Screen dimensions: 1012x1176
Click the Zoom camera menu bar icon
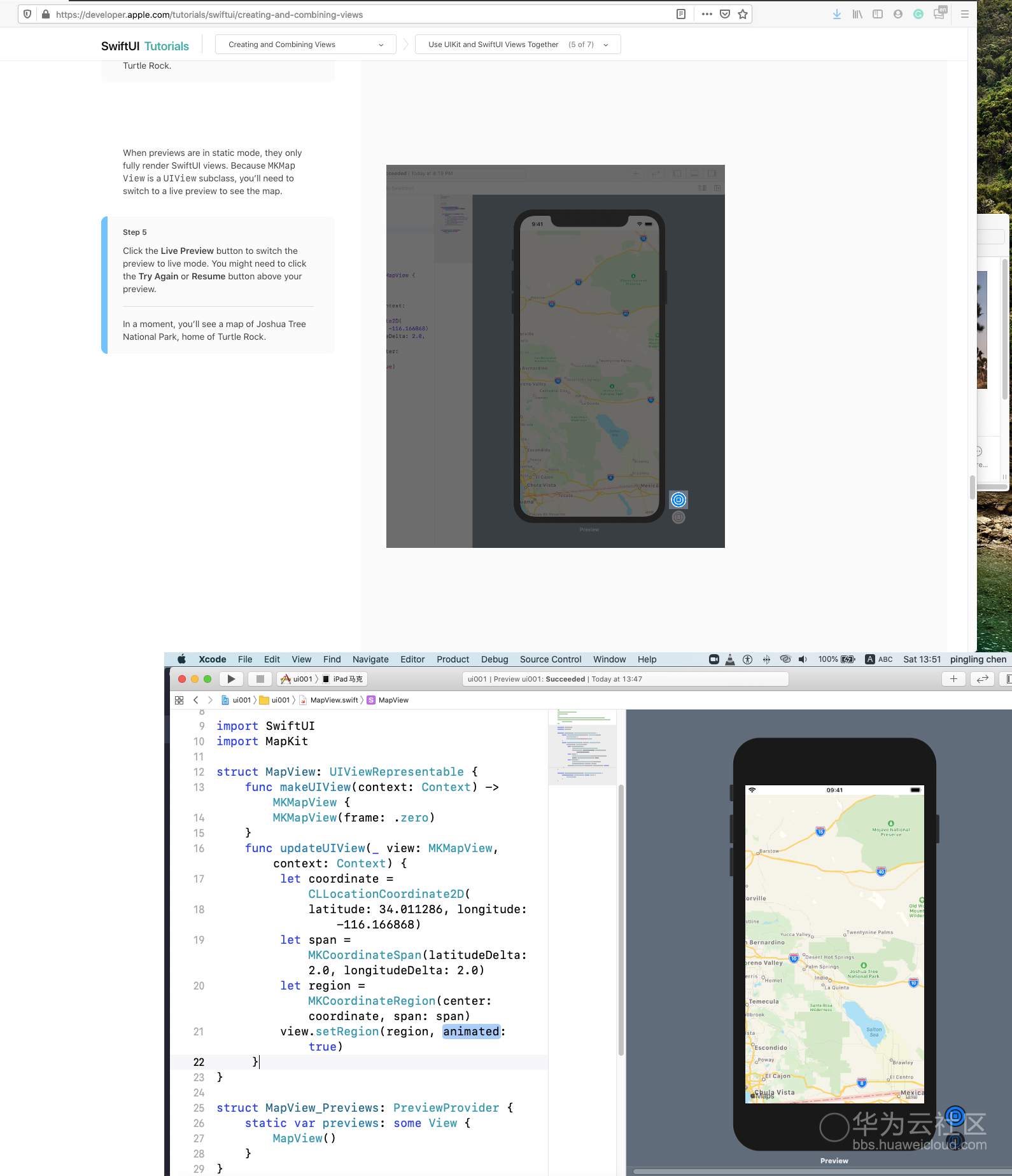[x=714, y=659]
